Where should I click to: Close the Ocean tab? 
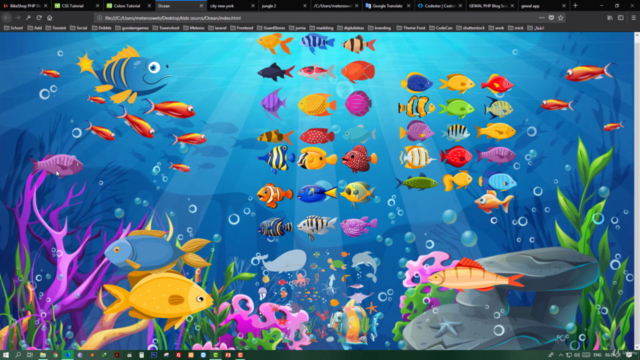[201, 6]
